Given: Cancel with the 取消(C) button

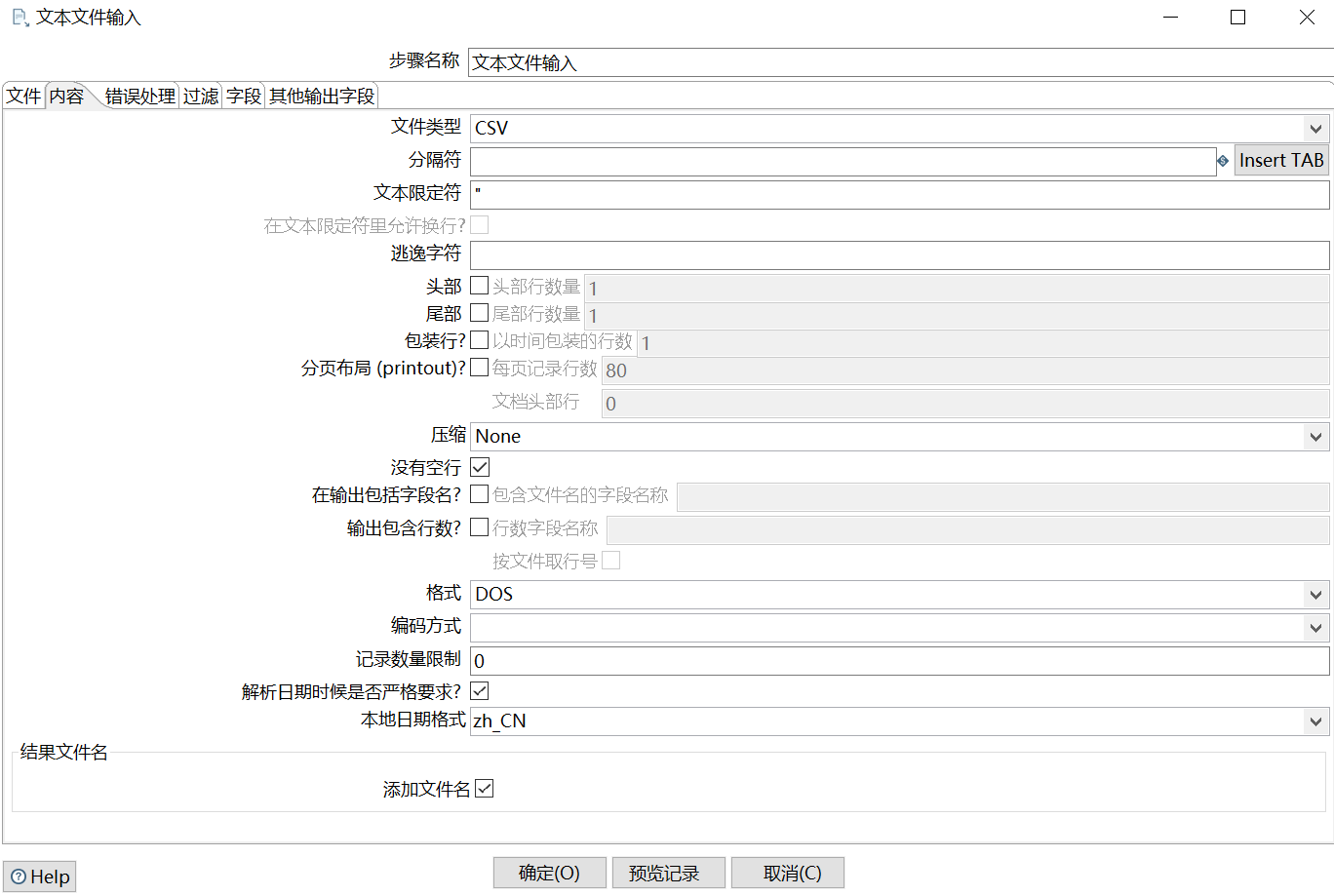Looking at the screenshot, I should (x=788, y=874).
